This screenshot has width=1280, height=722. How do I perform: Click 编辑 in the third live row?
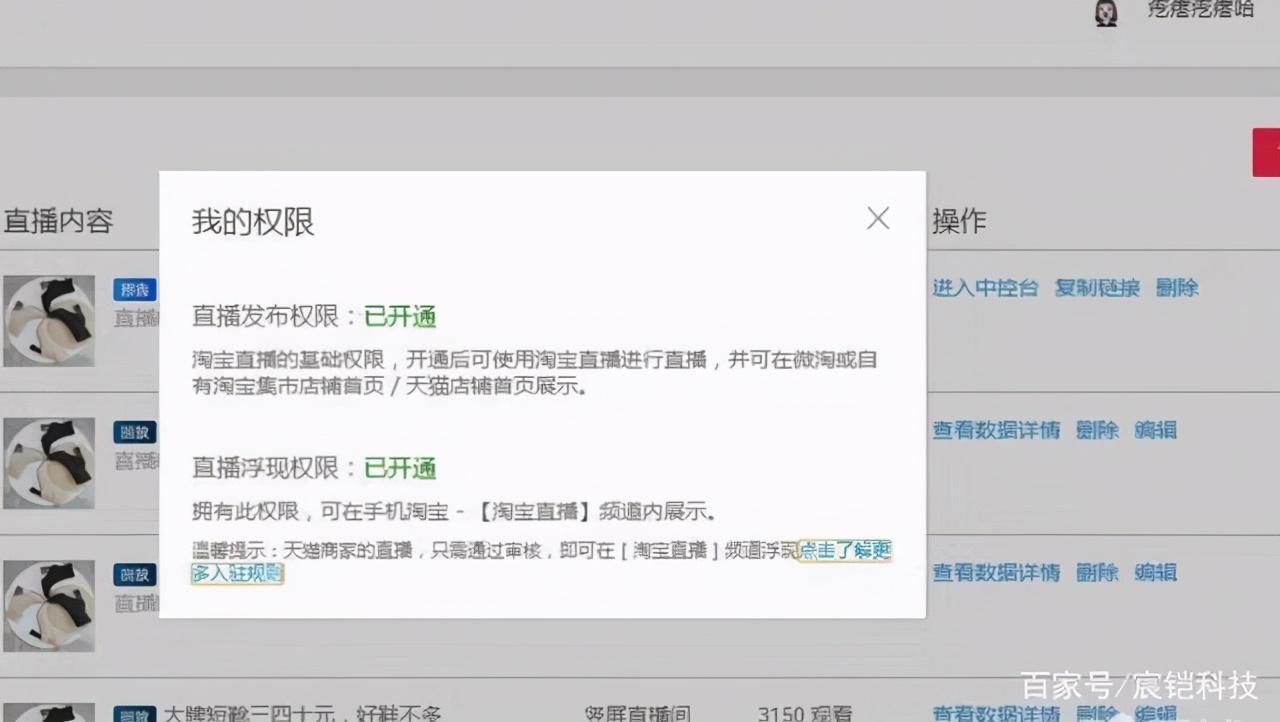pos(1155,573)
